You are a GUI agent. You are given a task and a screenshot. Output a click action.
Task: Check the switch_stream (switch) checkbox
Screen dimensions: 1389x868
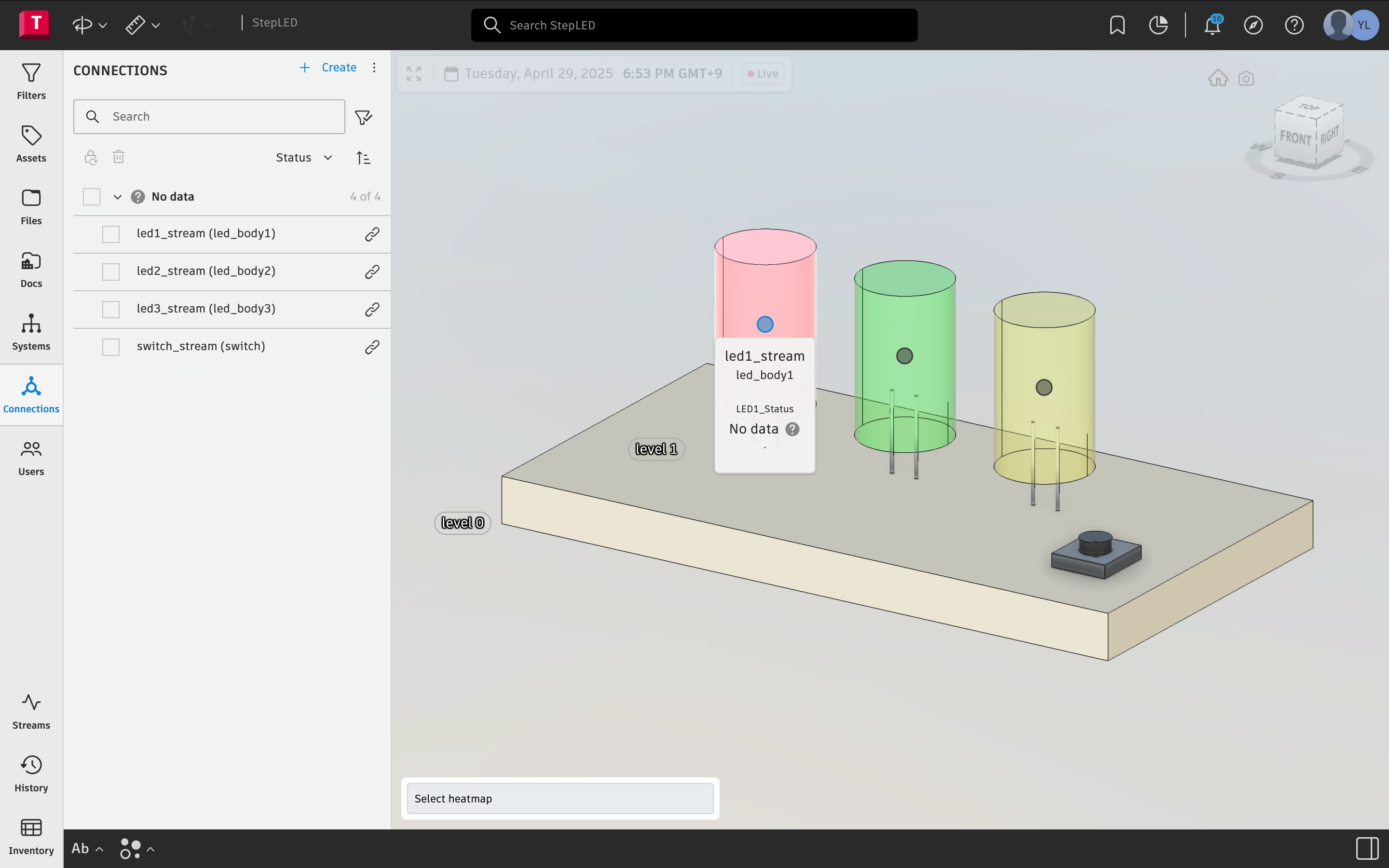(111, 347)
